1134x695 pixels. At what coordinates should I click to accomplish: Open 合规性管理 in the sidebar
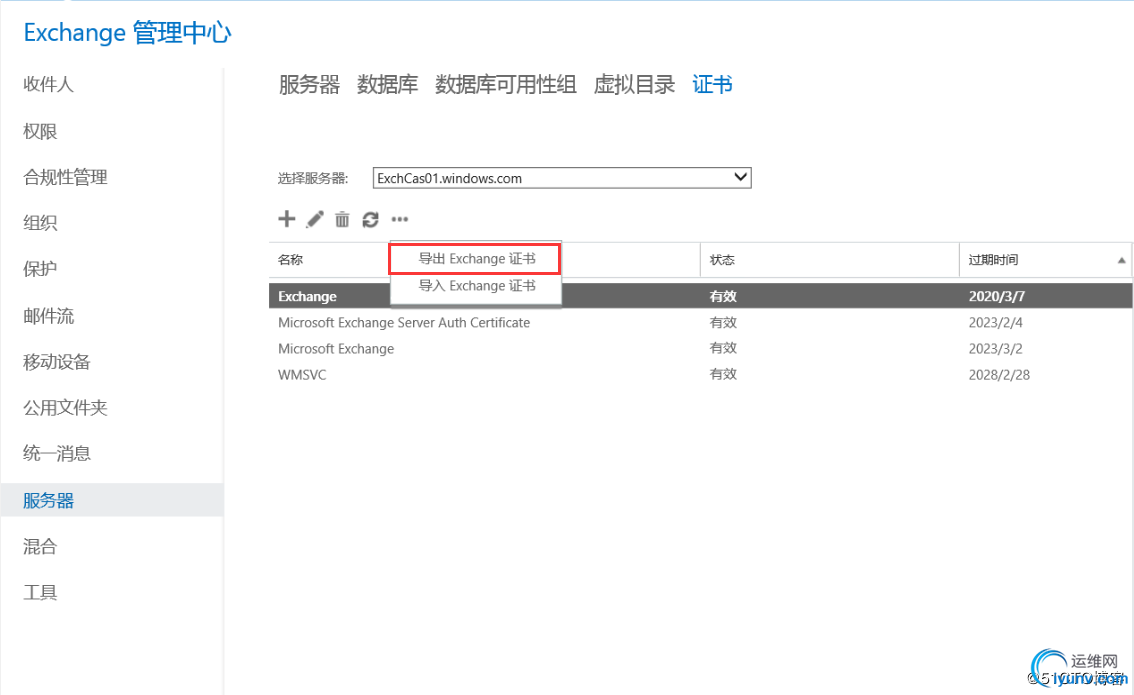coord(65,177)
